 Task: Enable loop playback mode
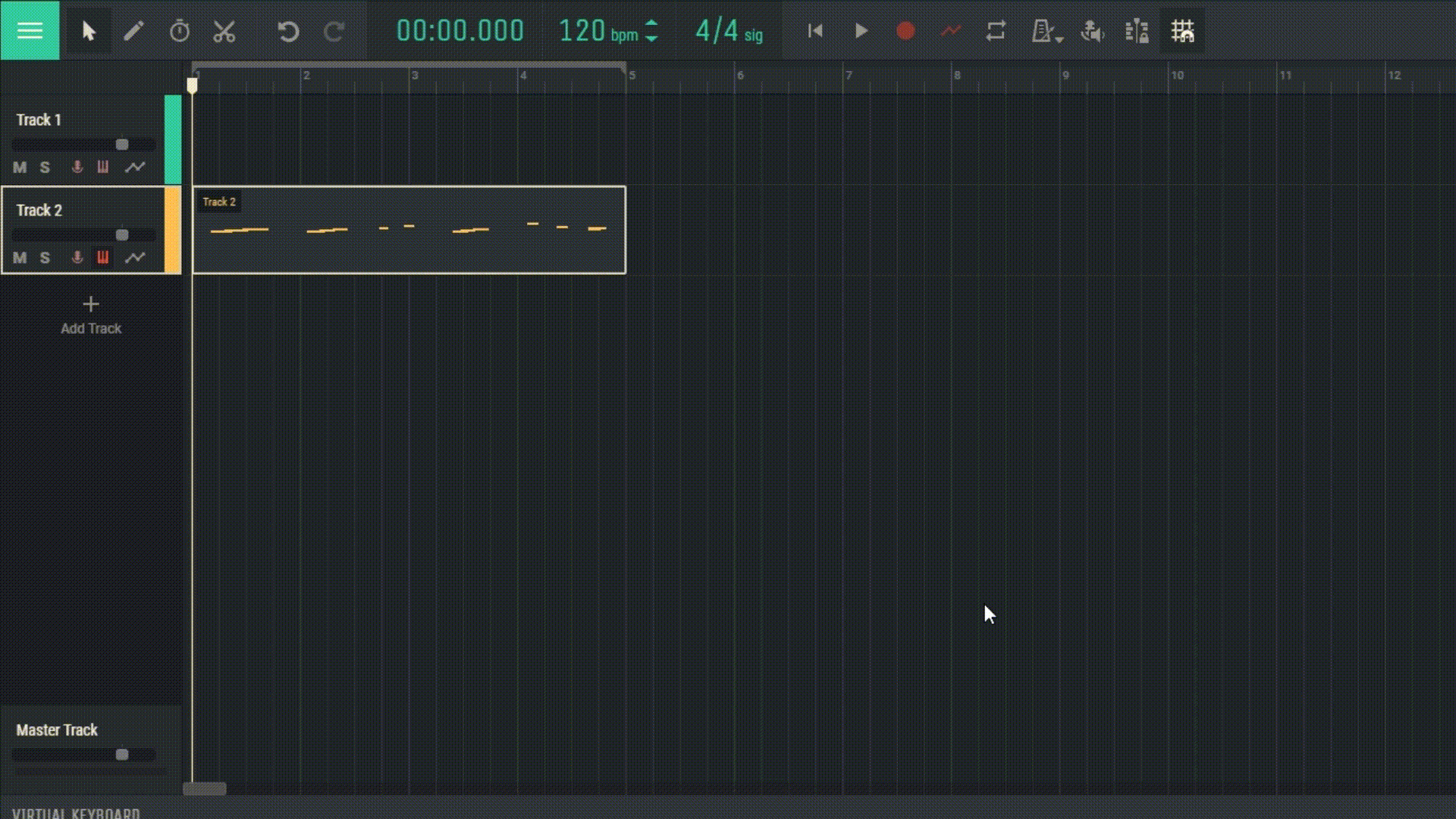point(996,31)
